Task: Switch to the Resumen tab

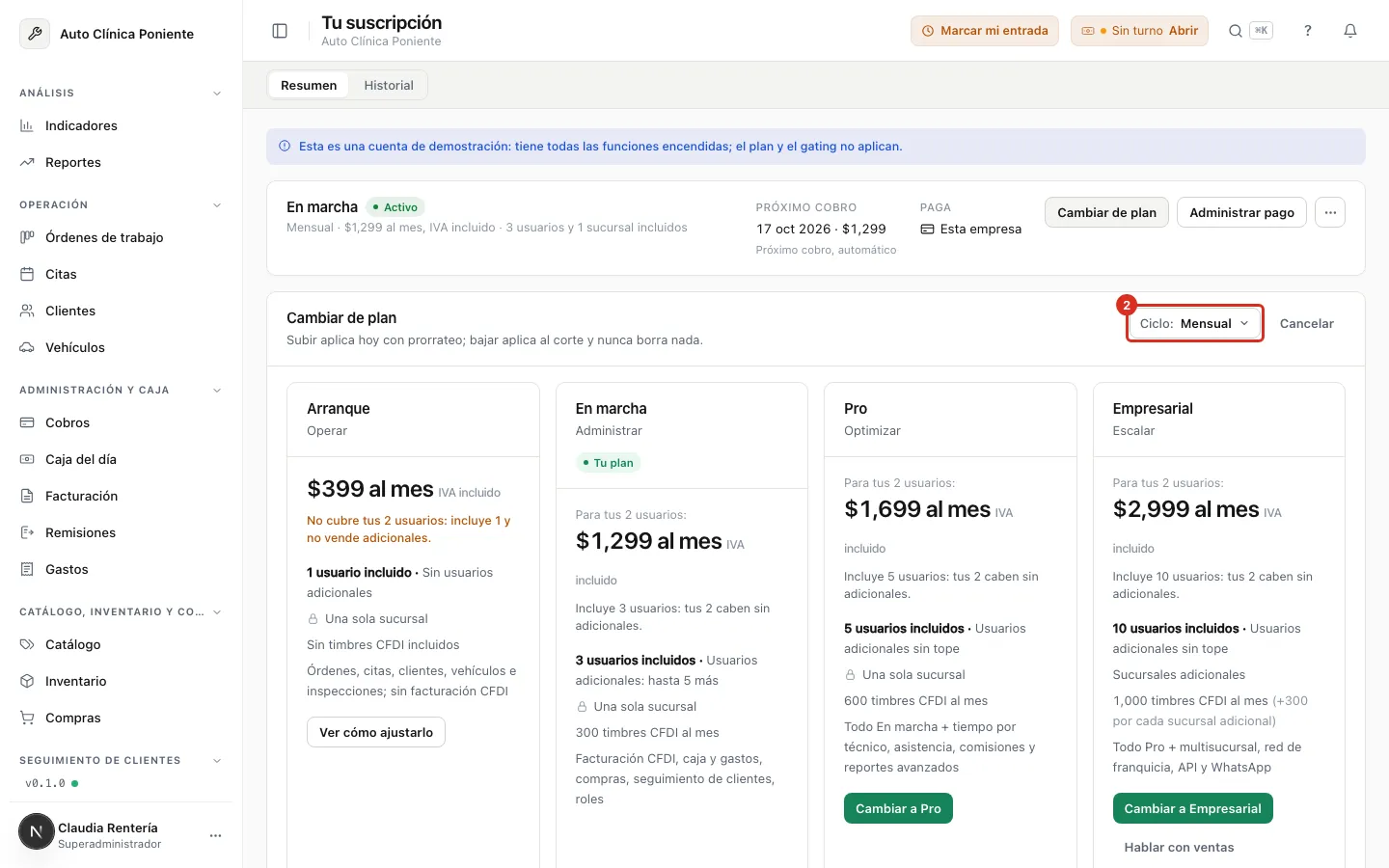Action: click(x=309, y=85)
